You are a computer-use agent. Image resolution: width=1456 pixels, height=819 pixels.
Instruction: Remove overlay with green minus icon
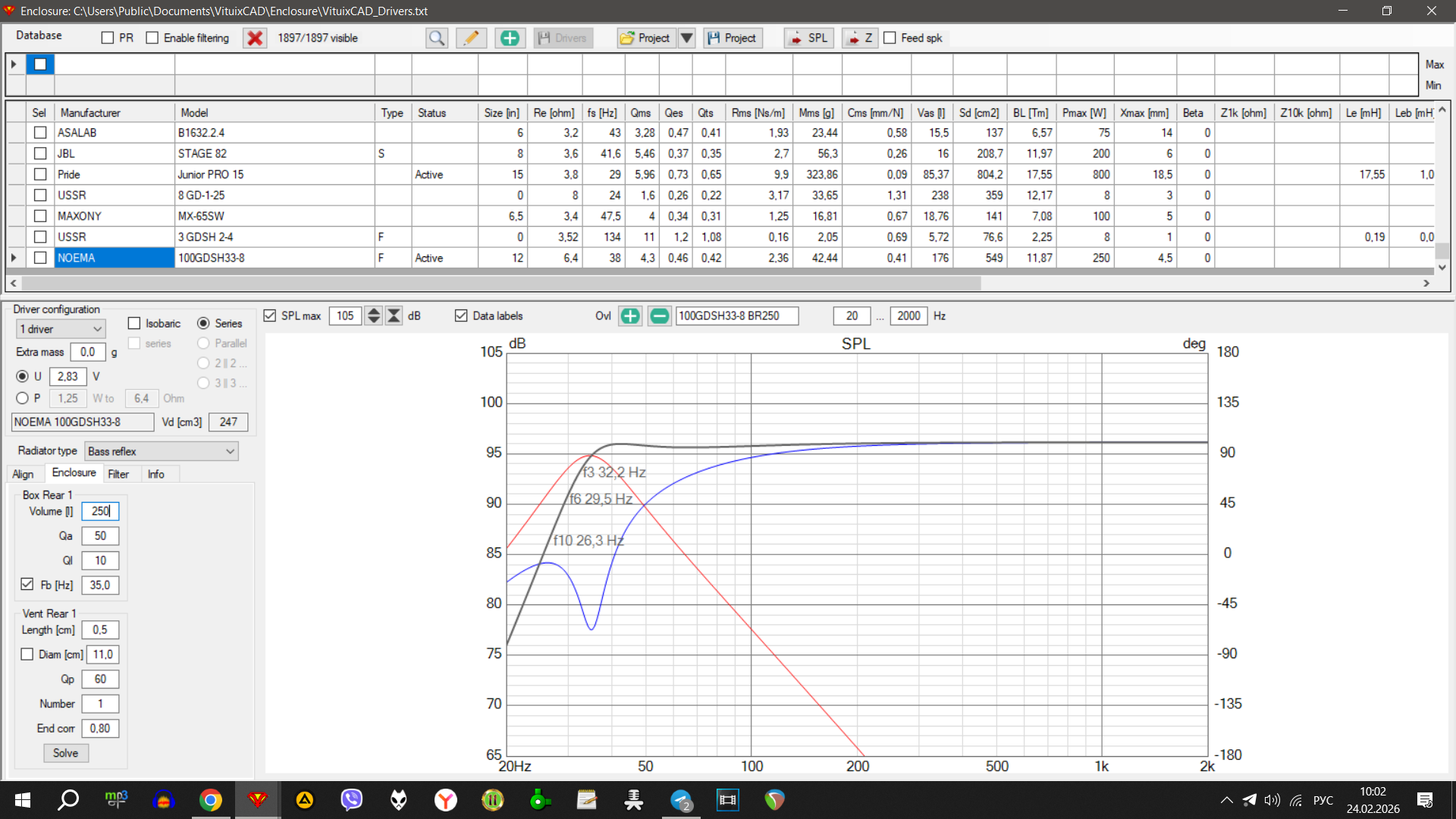point(659,316)
